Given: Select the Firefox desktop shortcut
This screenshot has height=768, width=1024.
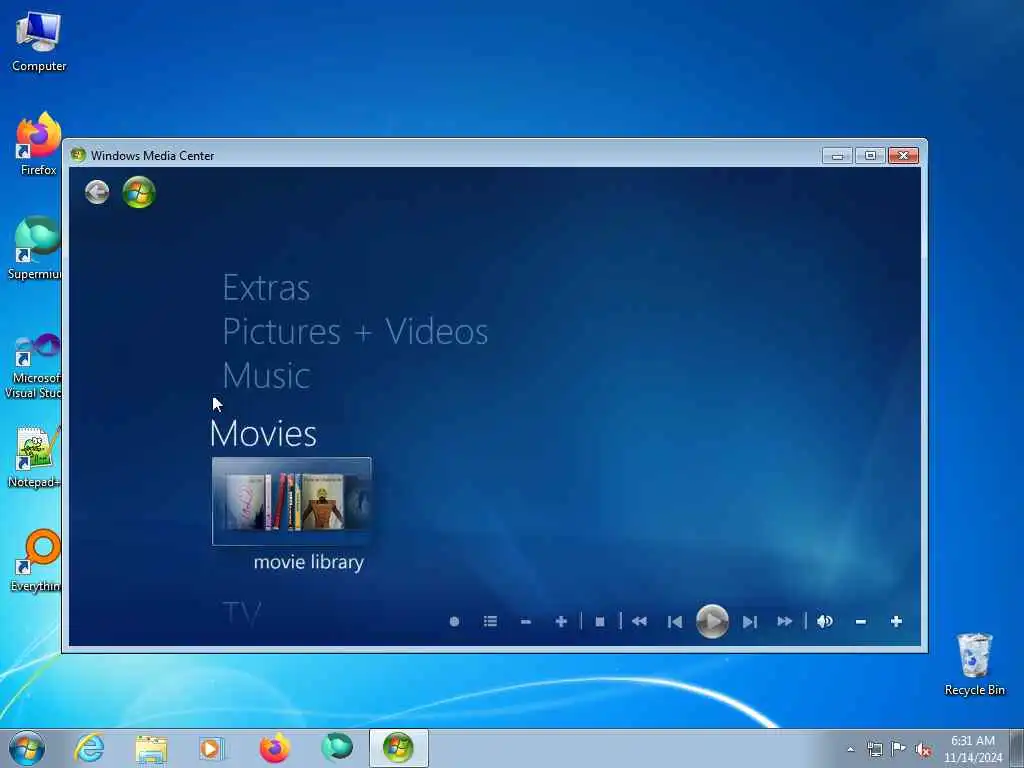Looking at the screenshot, I should (39, 144).
